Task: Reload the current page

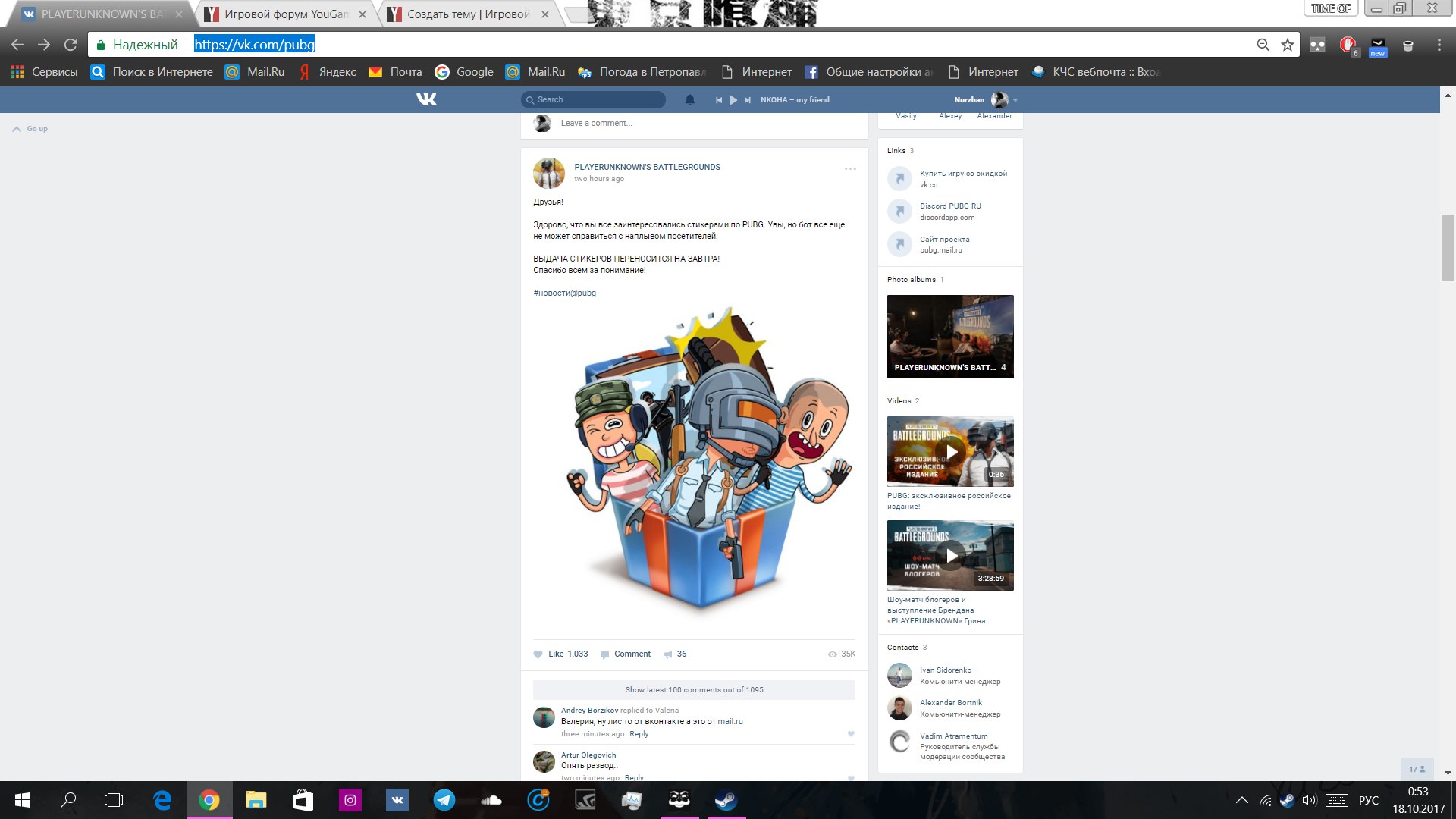Action: point(71,45)
